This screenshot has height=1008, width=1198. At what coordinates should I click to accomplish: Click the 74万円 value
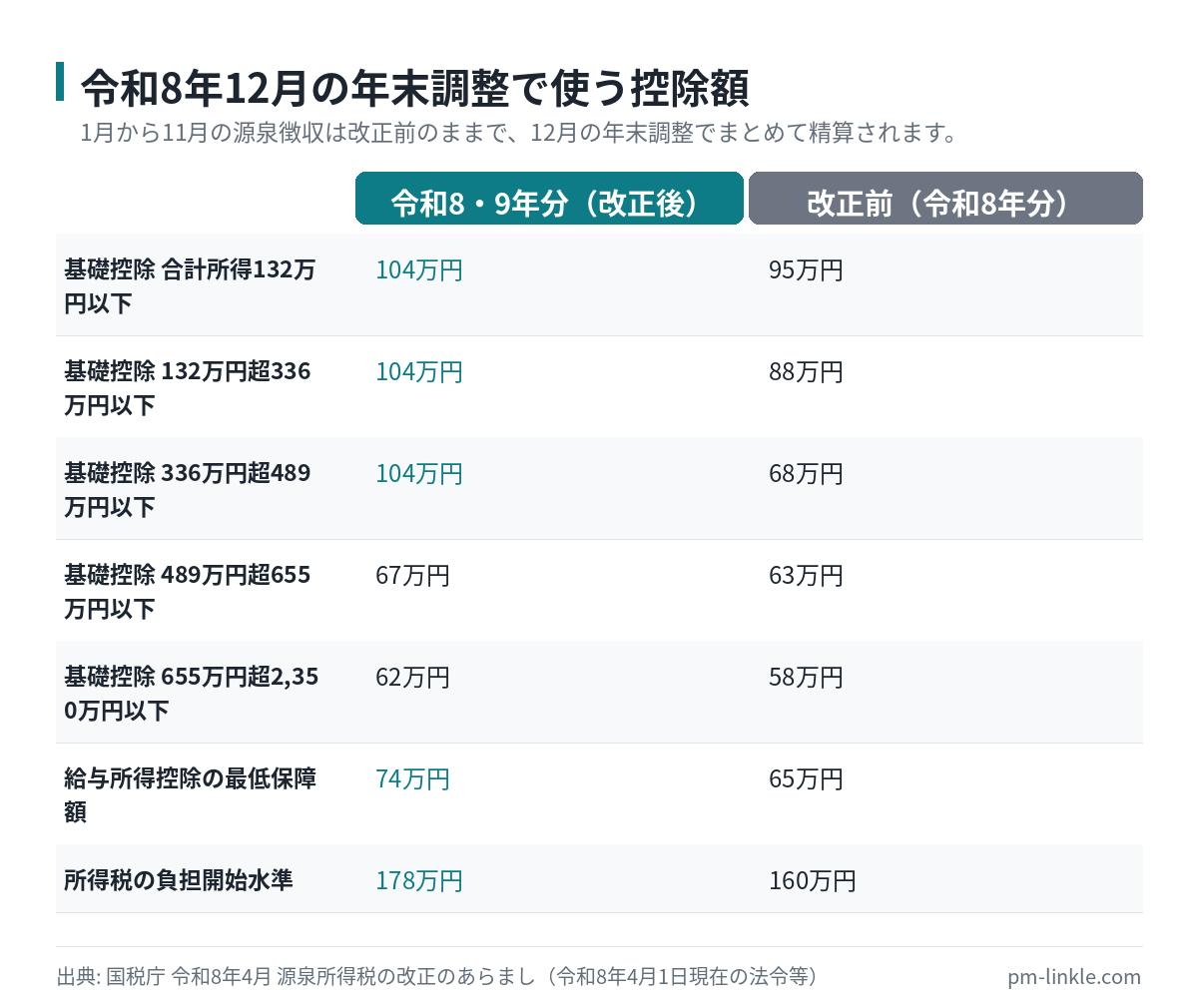413,779
